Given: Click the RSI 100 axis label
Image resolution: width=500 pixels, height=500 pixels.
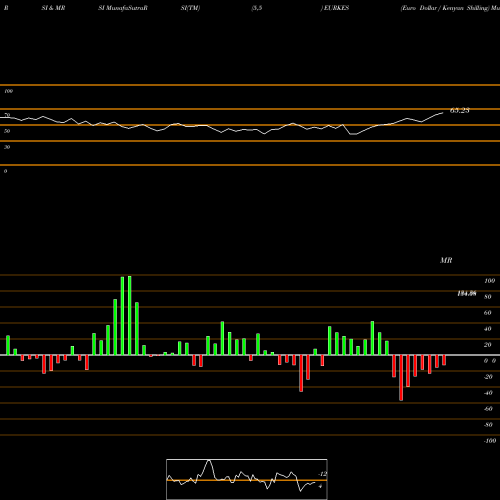Looking at the screenshot, I should 9,91.
